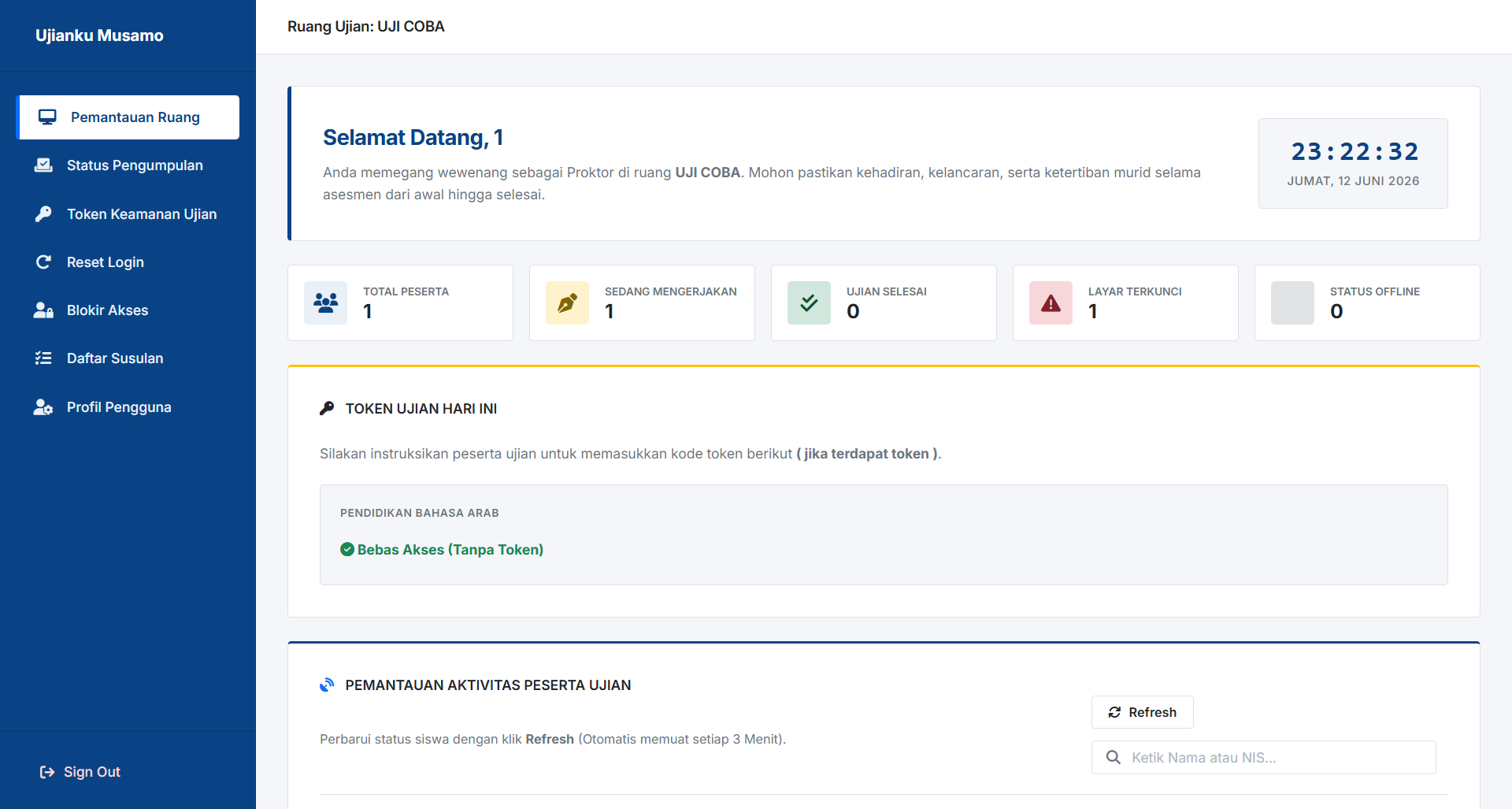Click the Selamat Datang, 1 heading

point(413,138)
